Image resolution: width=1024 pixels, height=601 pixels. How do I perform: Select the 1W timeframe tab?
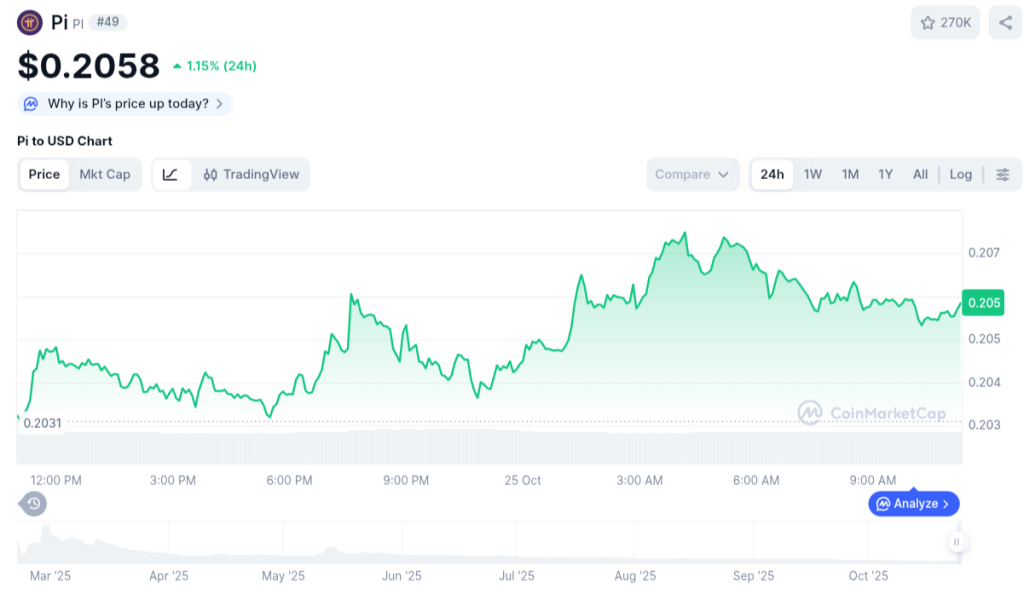click(812, 174)
